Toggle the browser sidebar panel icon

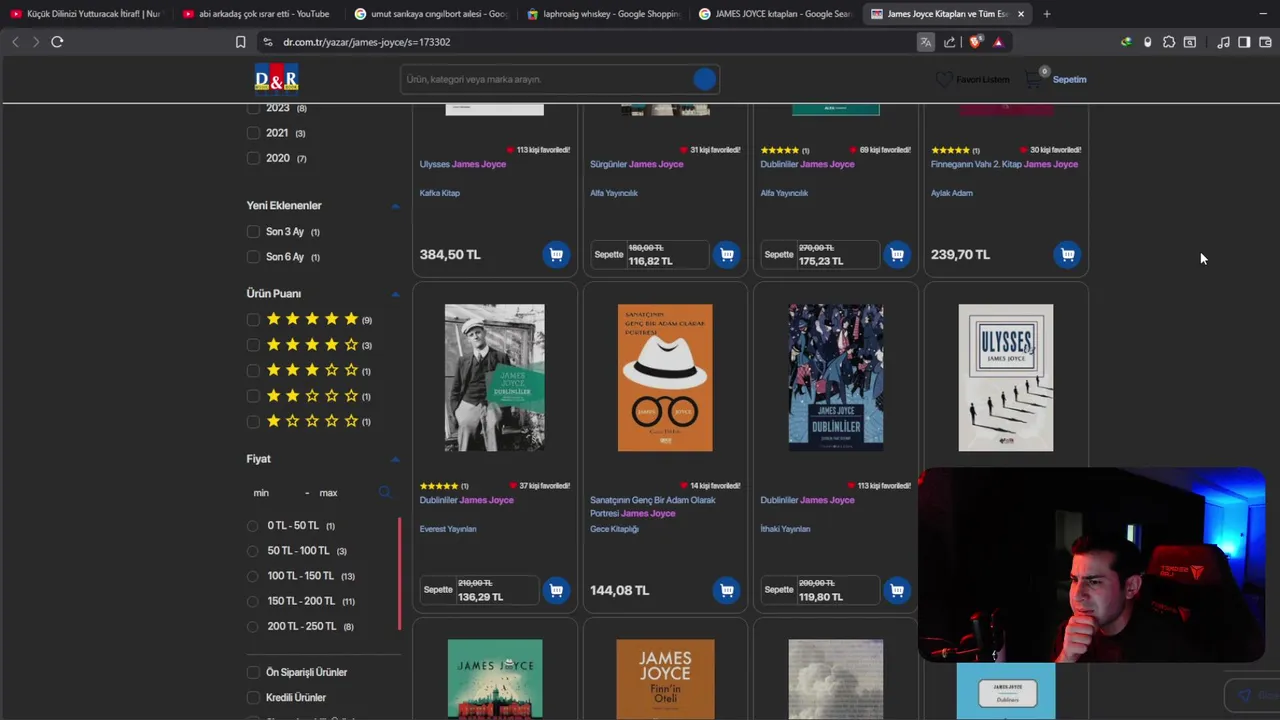pos(1244,42)
